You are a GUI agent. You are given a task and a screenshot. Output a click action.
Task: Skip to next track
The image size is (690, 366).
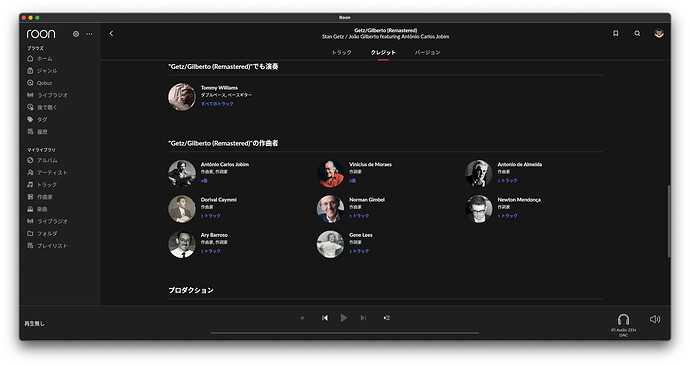coord(363,318)
